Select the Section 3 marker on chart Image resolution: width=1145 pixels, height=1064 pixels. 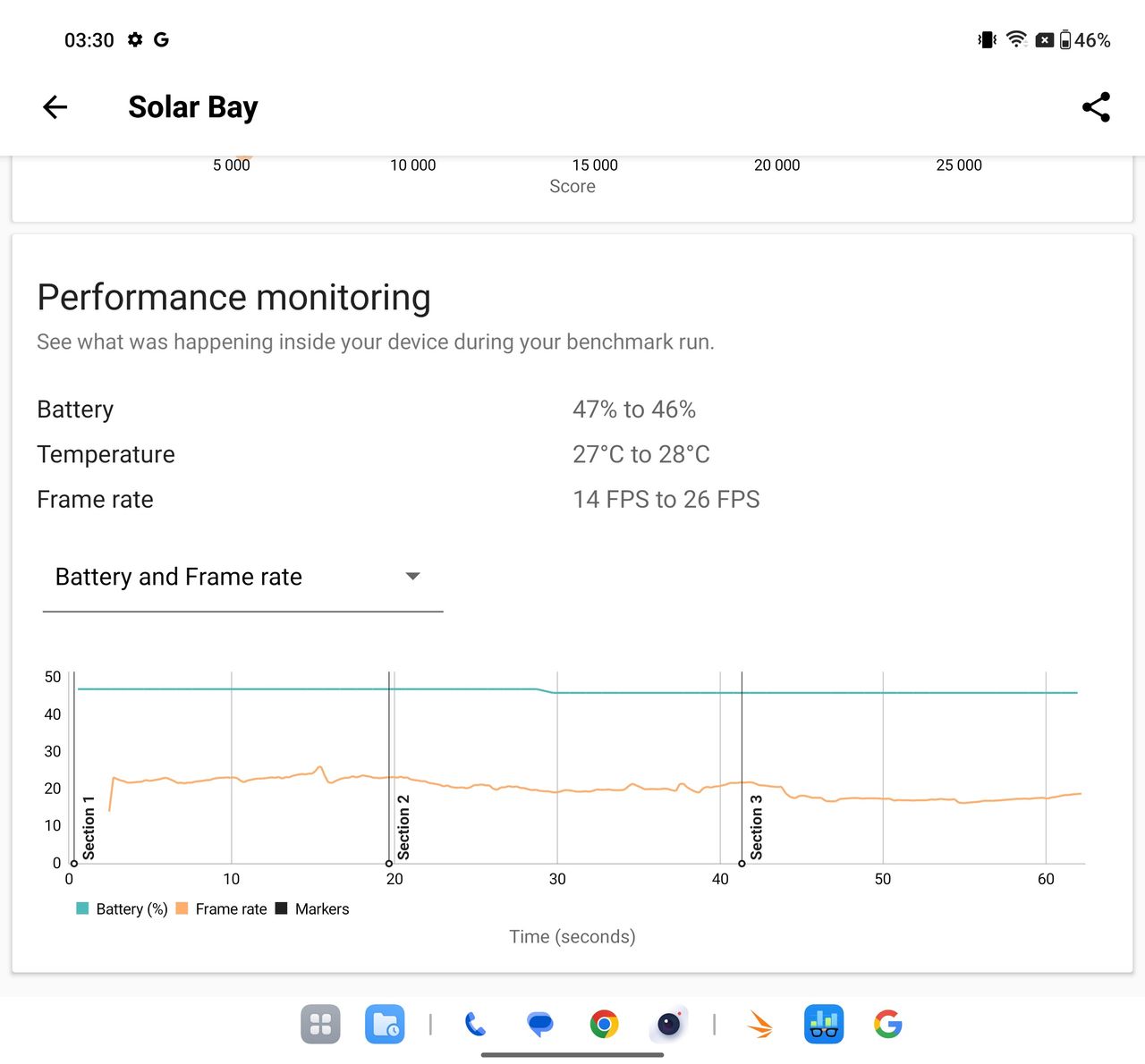pyautogui.click(x=757, y=827)
